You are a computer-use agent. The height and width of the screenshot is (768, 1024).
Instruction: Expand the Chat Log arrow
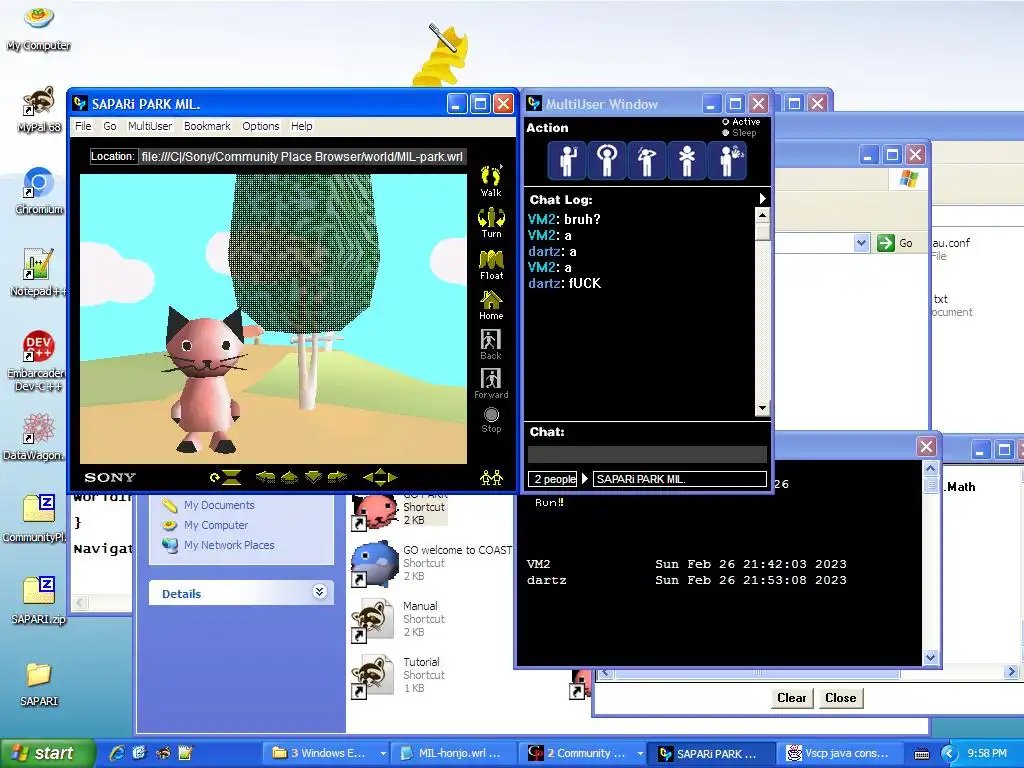pyautogui.click(x=762, y=199)
